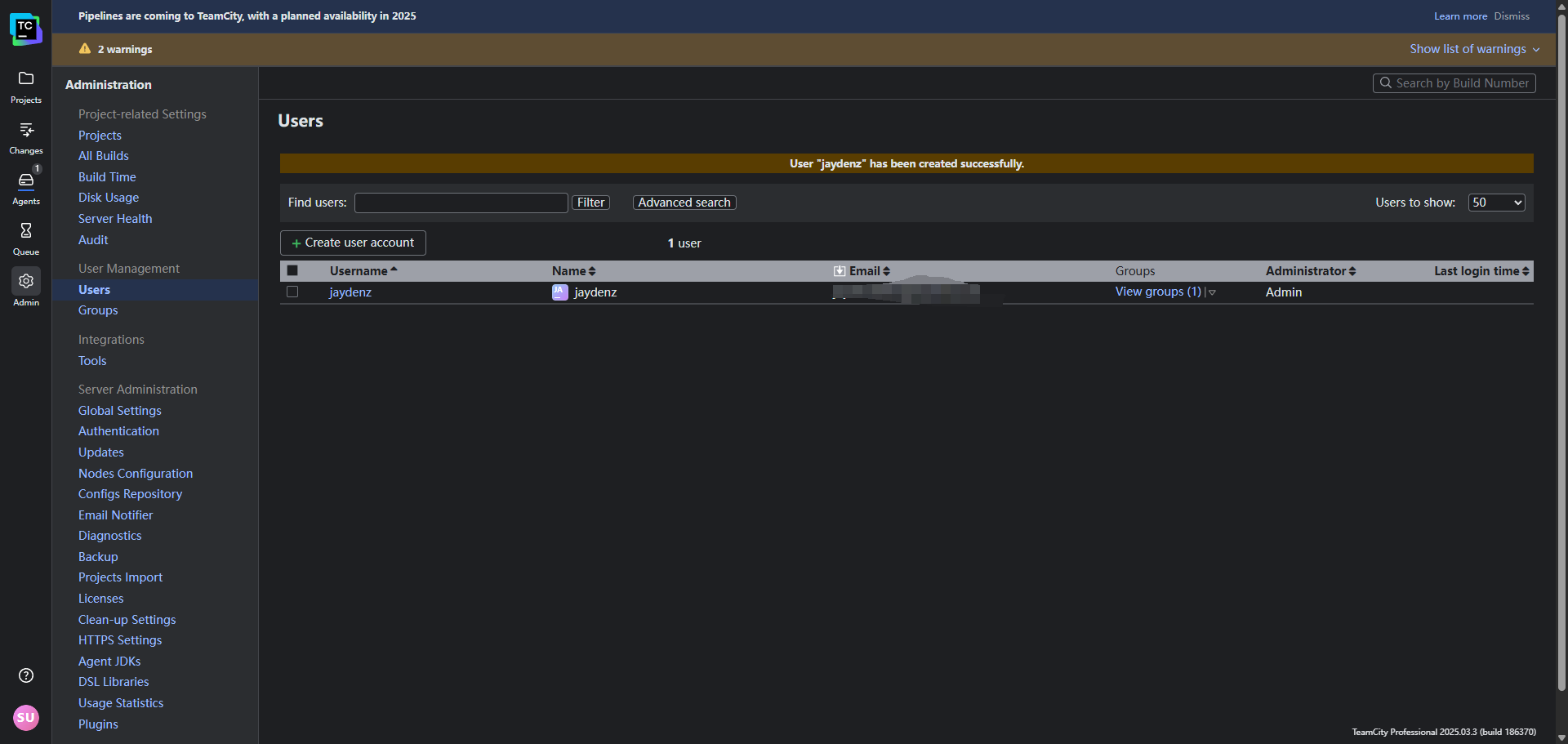Open Licenses page
This screenshot has height=744, width=1568.
coord(100,599)
